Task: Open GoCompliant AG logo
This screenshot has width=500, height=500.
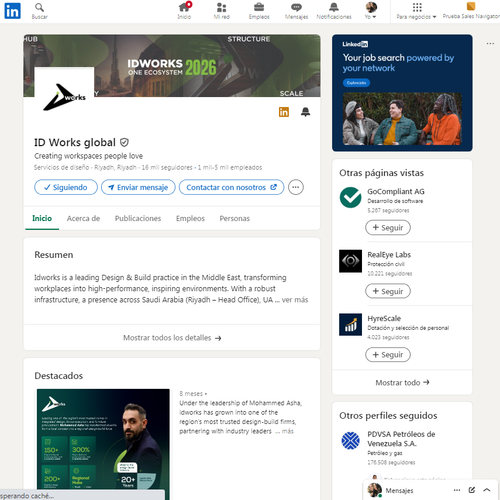Action: tap(350, 197)
